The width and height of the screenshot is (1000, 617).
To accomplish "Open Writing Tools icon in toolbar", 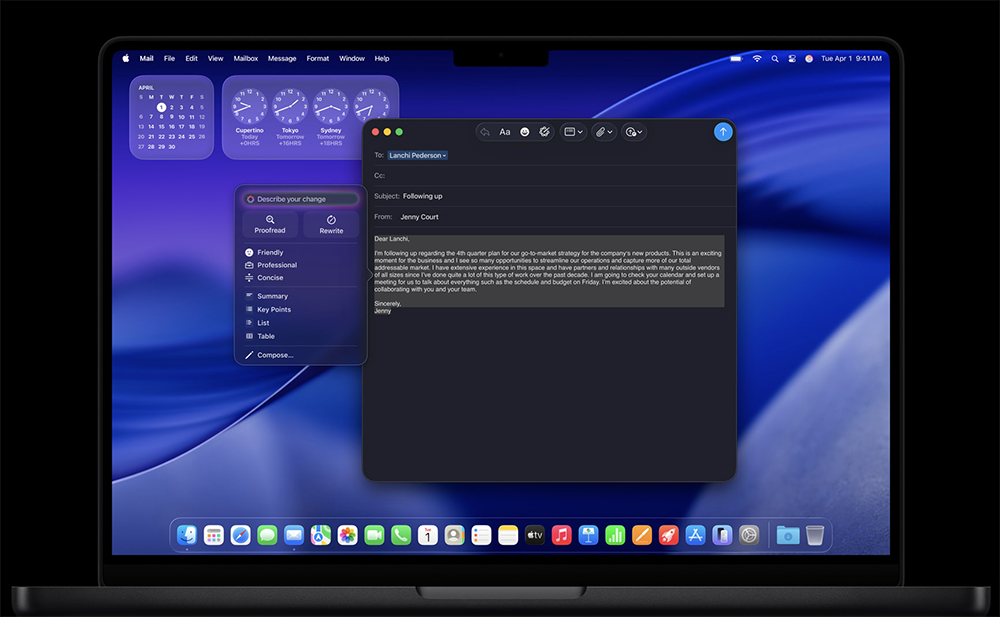I will tap(545, 132).
